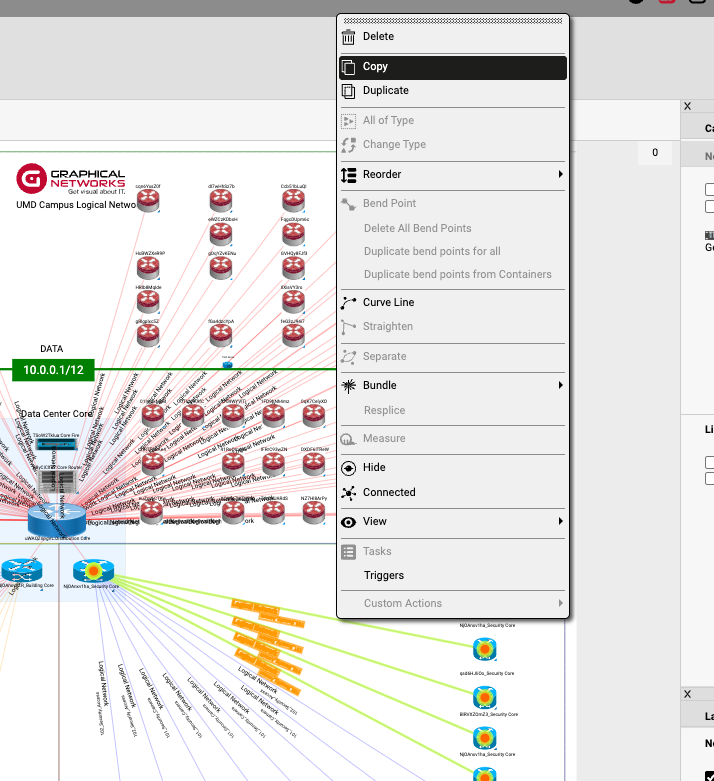Click the green 10.0.0.1/12 network label

pyautogui.click(x=53, y=370)
